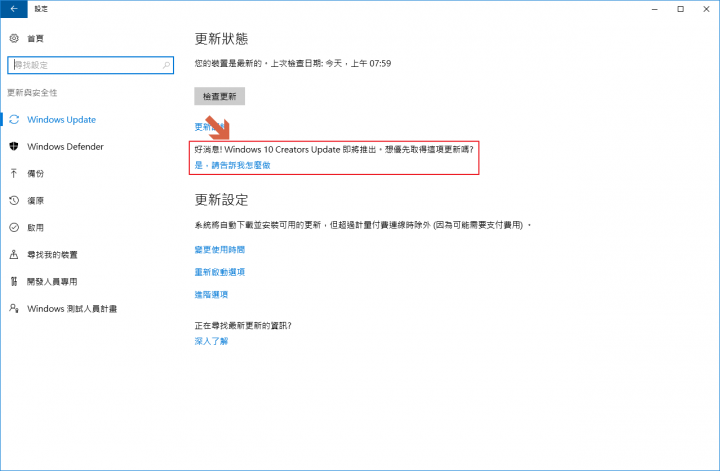Open Windows 測試人員計畫 page
The image size is (720, 471).
pos(72,308)
